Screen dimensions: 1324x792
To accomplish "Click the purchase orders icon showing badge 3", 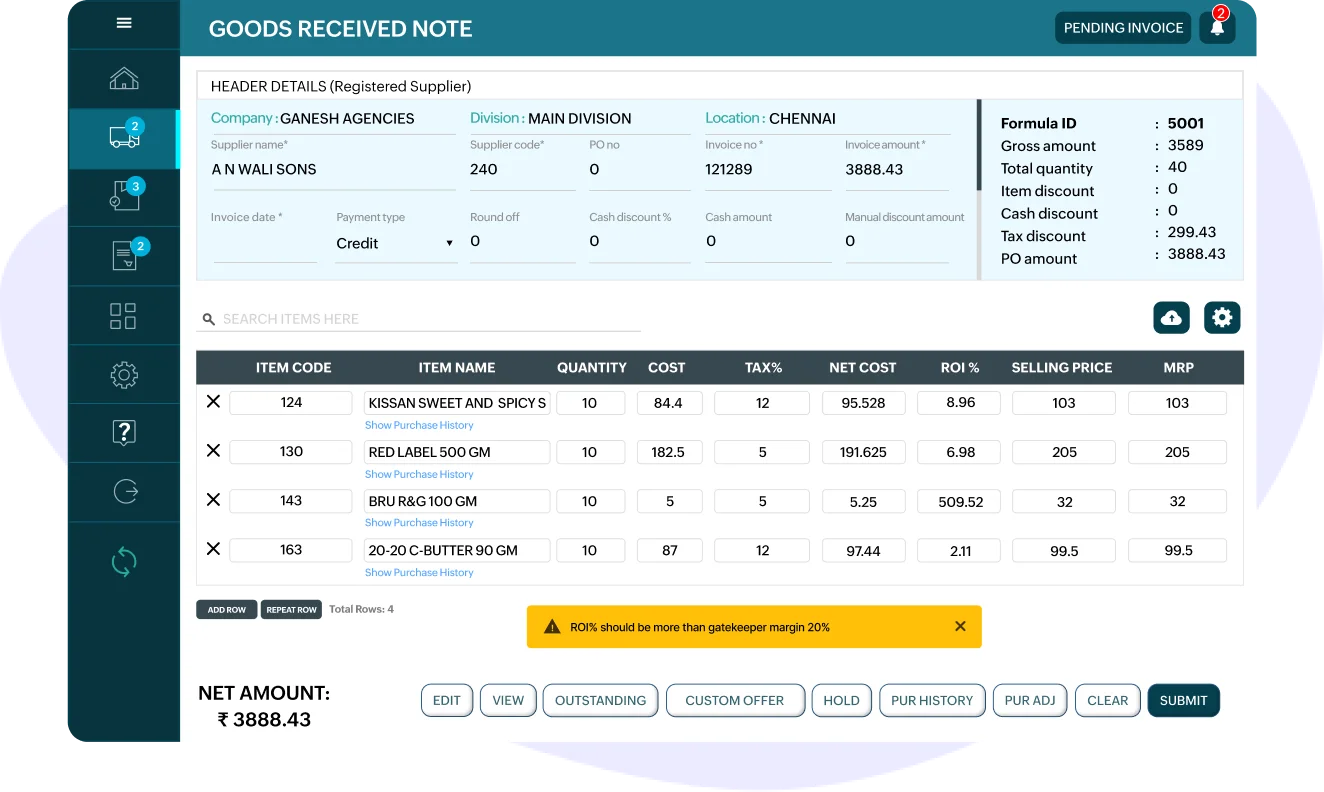I will pos(124,197).
